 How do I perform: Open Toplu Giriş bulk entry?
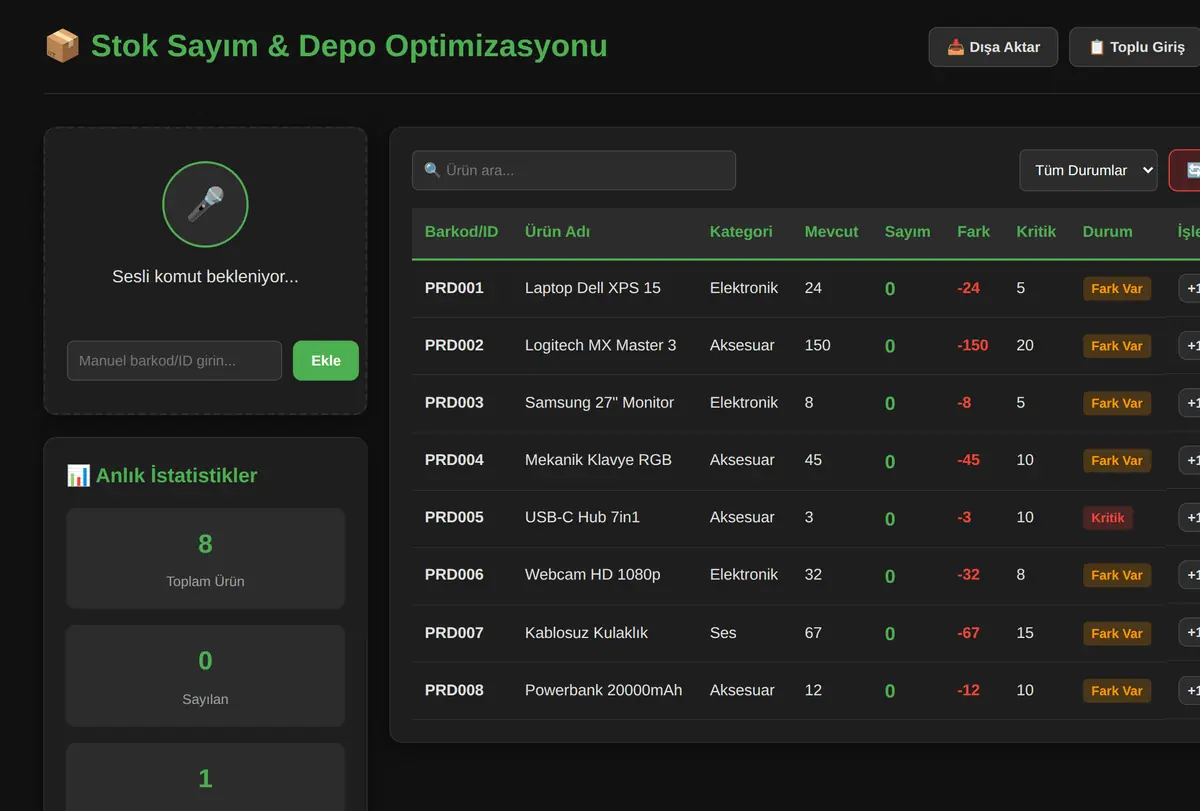point(1135,47)
